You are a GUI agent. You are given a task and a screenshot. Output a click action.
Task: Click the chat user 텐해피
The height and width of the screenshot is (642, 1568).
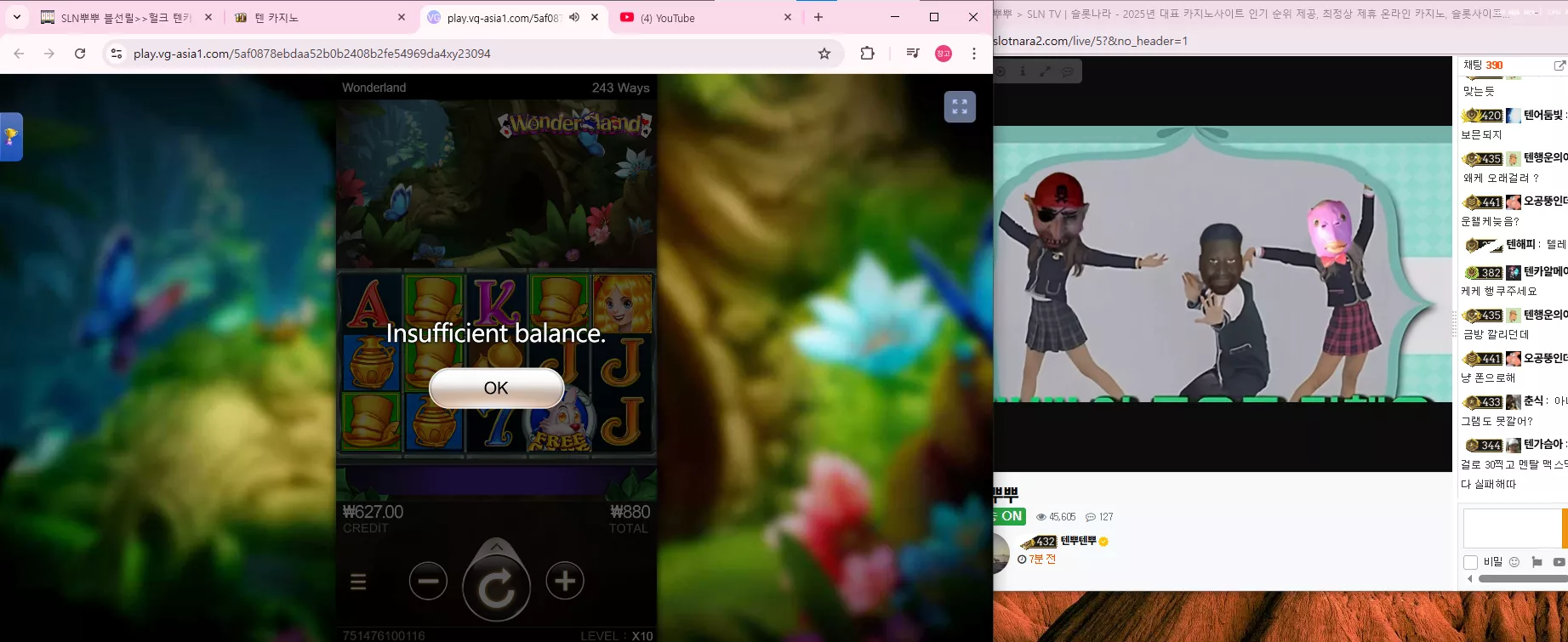pos(1521,244)
